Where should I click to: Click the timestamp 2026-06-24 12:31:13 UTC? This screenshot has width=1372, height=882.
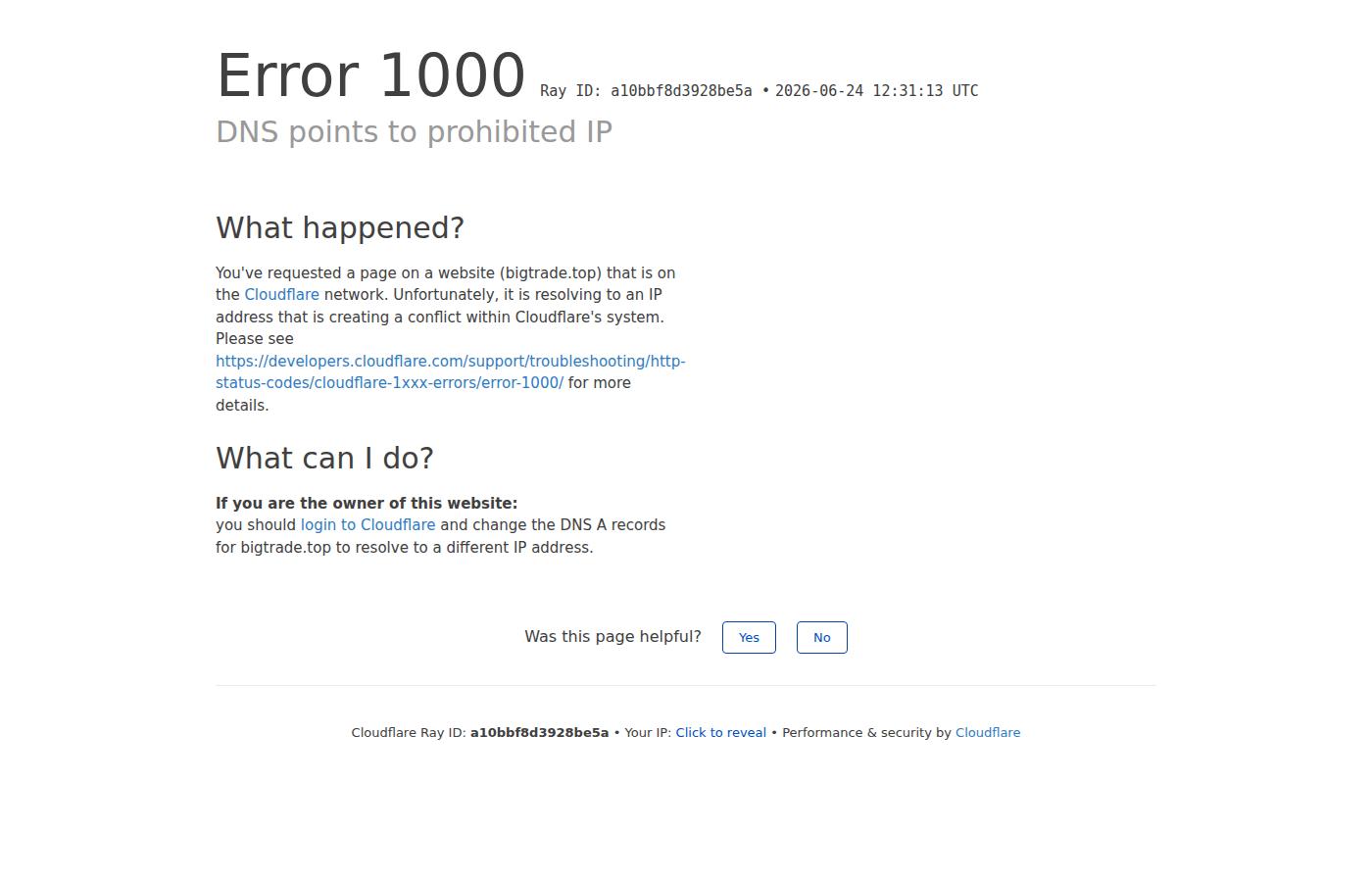[x=876, y=91]
